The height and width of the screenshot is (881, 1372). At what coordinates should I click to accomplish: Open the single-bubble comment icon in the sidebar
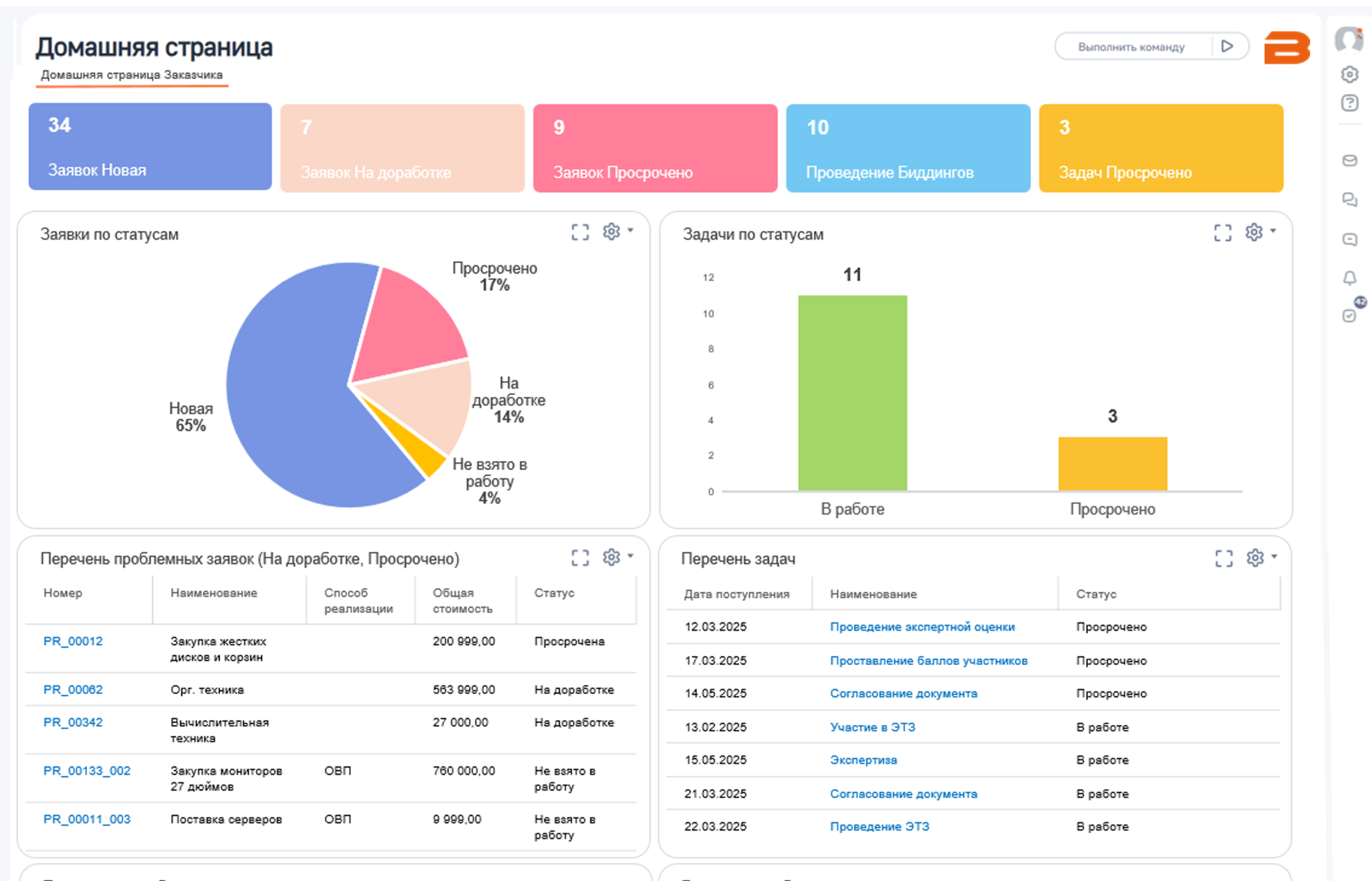[1350, 239]
